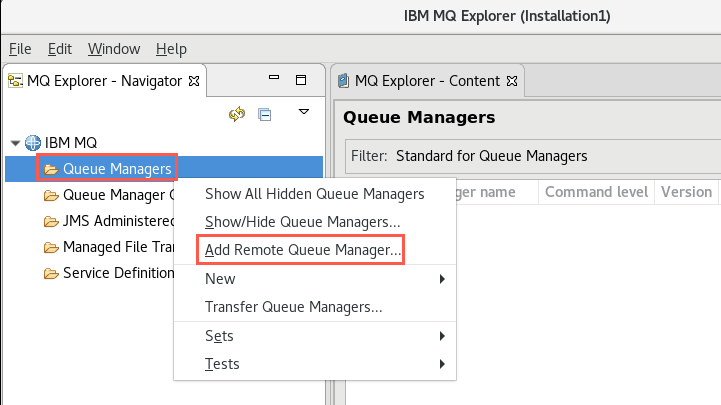Choose Transfer Queue Managers entry
The height and width of the screenshot is (405, 721).
click(293, 307)
